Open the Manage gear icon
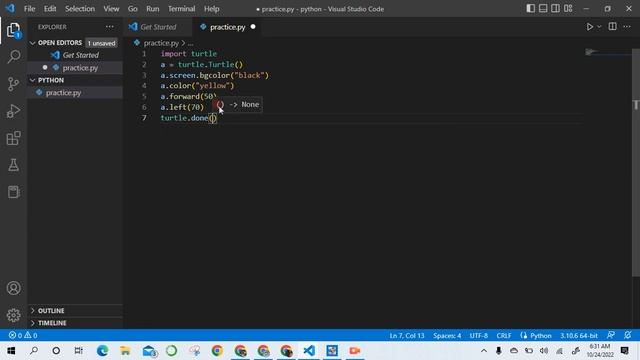Viewport: 640px width, 360px height. tap(13, 315)
